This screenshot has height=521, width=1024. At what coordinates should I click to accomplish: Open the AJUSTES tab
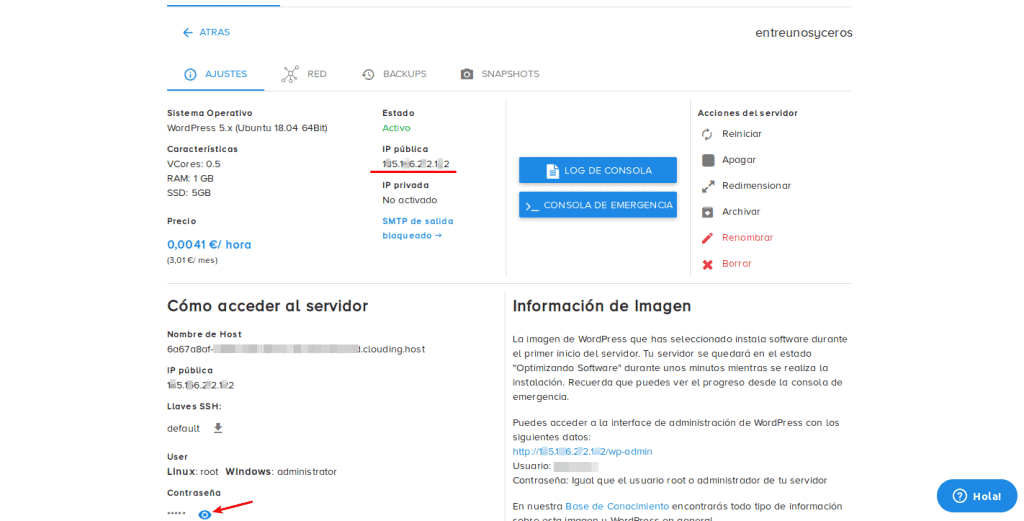tap(216, 74)
